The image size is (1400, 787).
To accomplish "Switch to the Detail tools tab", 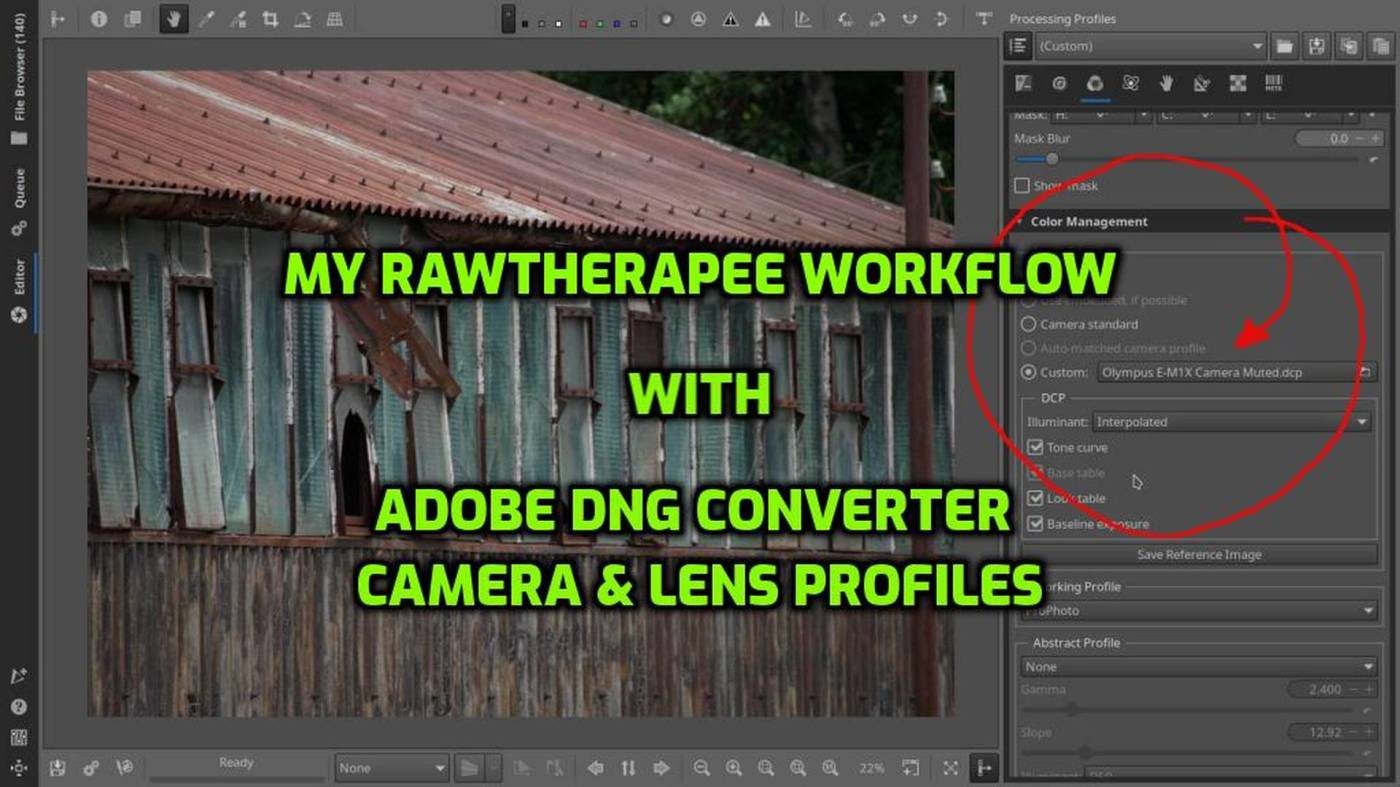I will (x=1059, y=84).
